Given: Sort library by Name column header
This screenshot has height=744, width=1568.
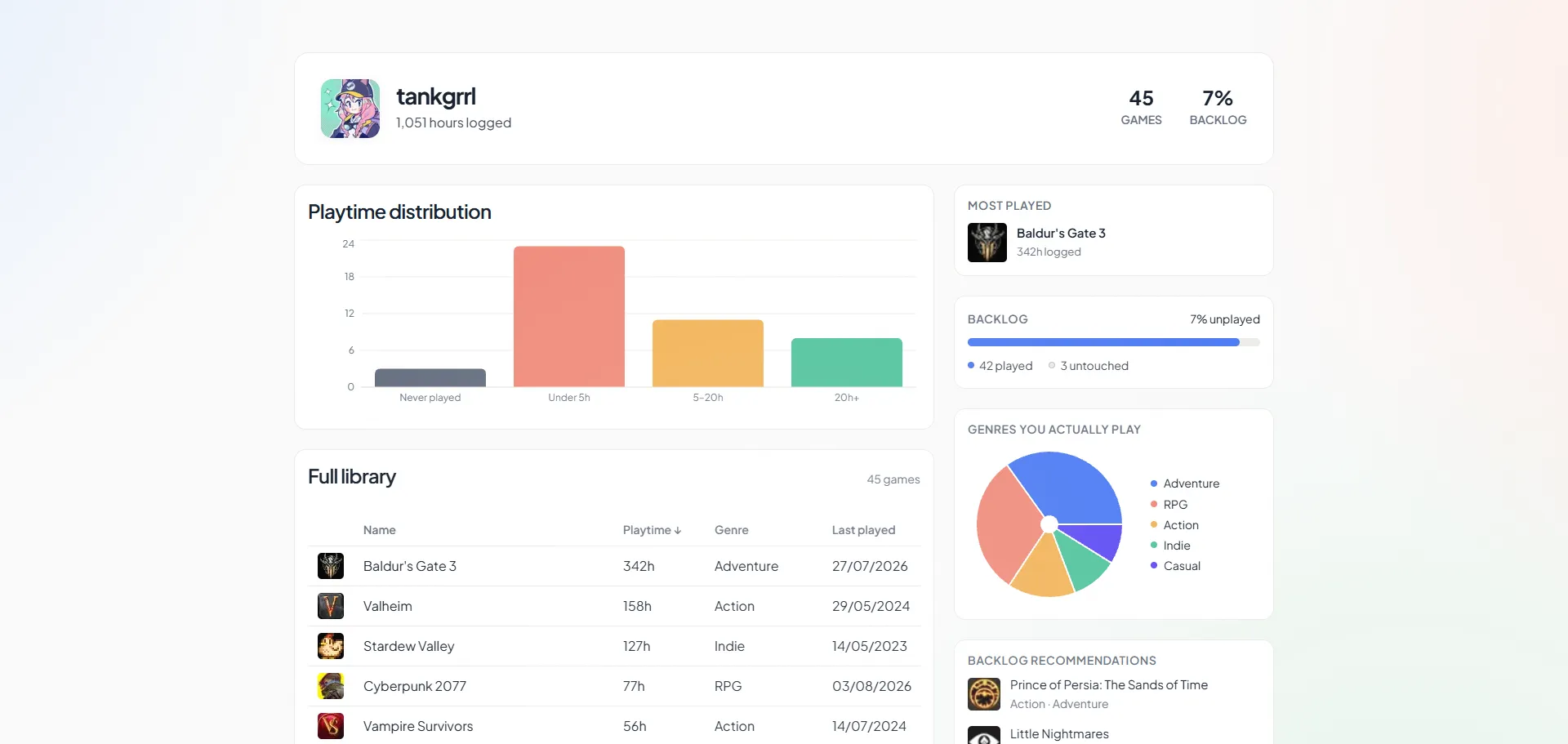Looking at the screenshot, I should [380, 530].
